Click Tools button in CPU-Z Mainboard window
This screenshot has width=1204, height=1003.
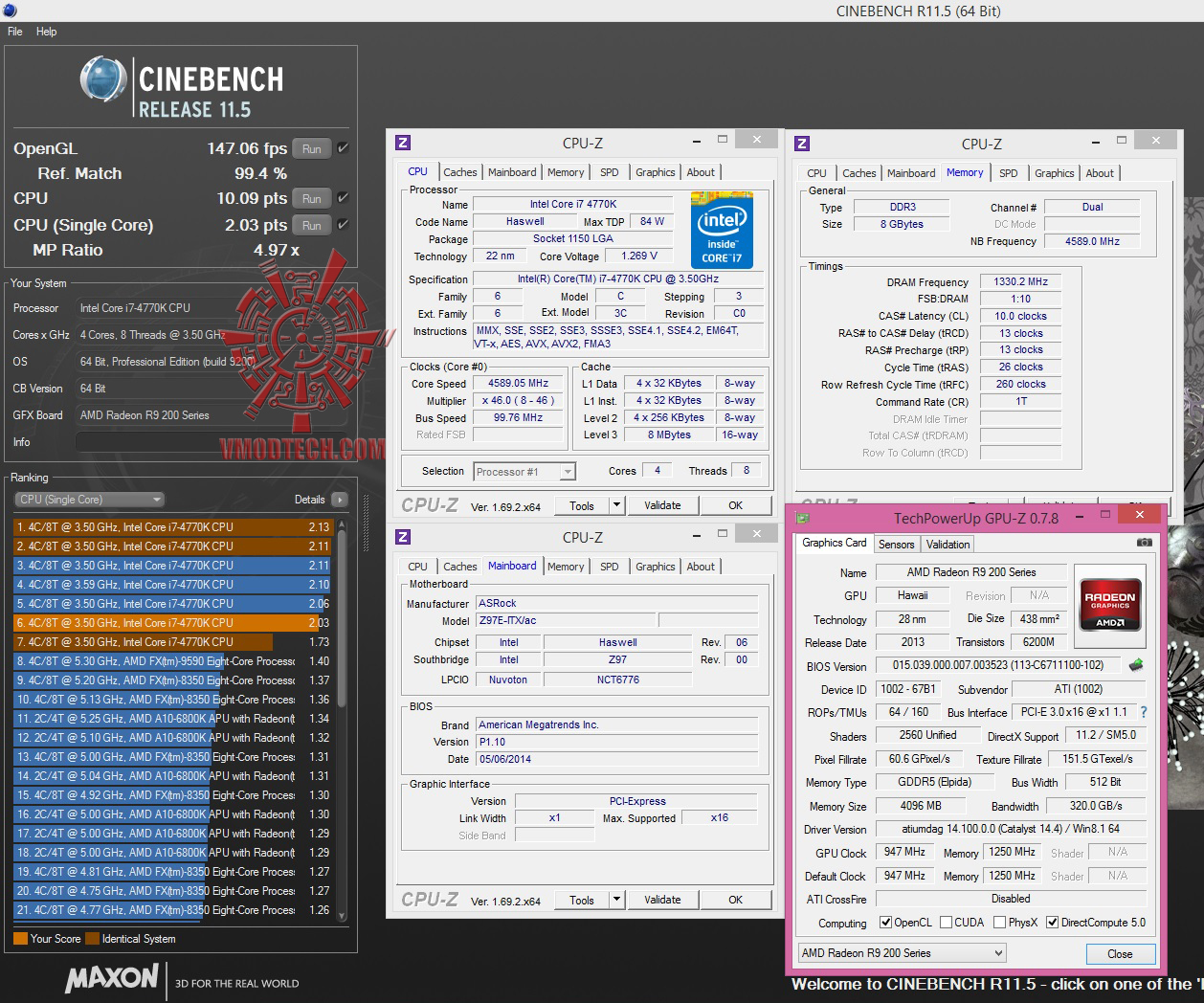point(582,901)
